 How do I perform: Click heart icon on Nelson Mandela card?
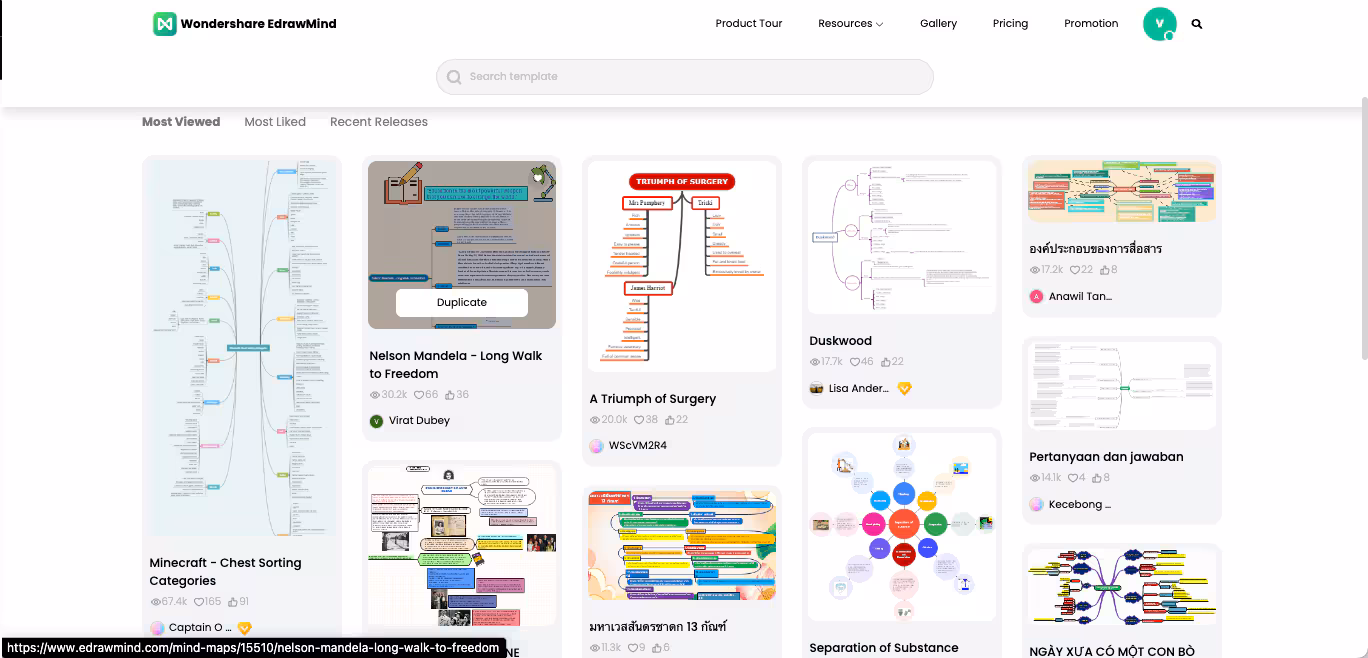coord(418,395)
